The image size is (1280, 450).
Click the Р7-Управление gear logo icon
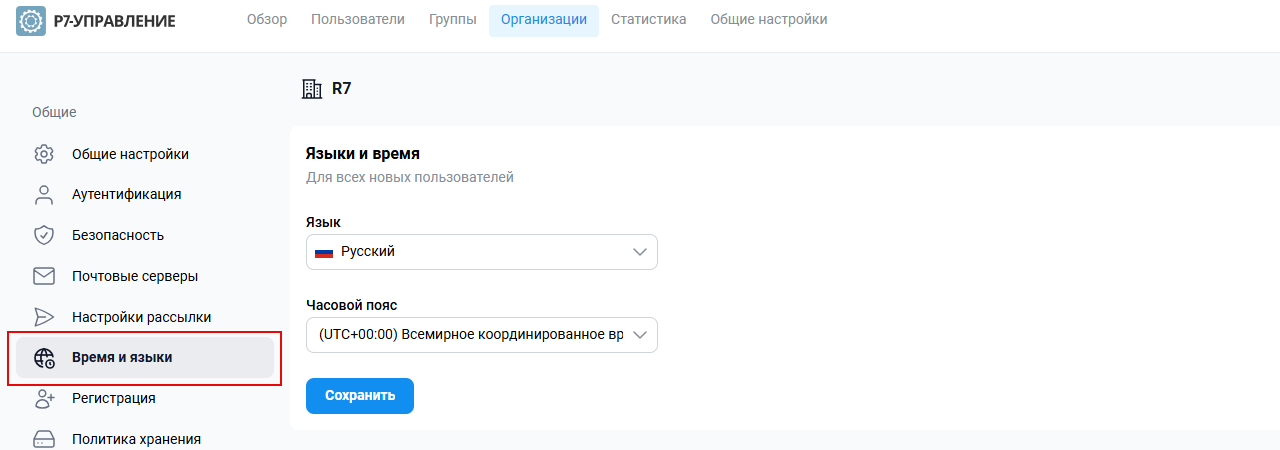pyautogui.click(x=31, y=20)
